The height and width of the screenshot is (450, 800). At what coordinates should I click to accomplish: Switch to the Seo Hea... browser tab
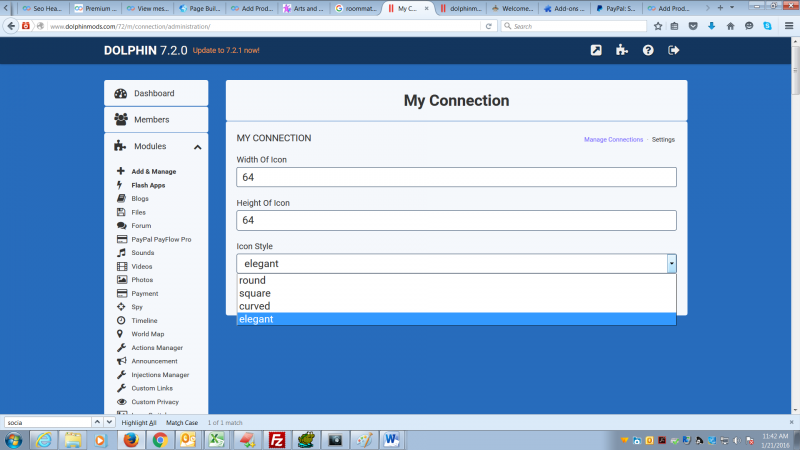(x=42, y=8)
